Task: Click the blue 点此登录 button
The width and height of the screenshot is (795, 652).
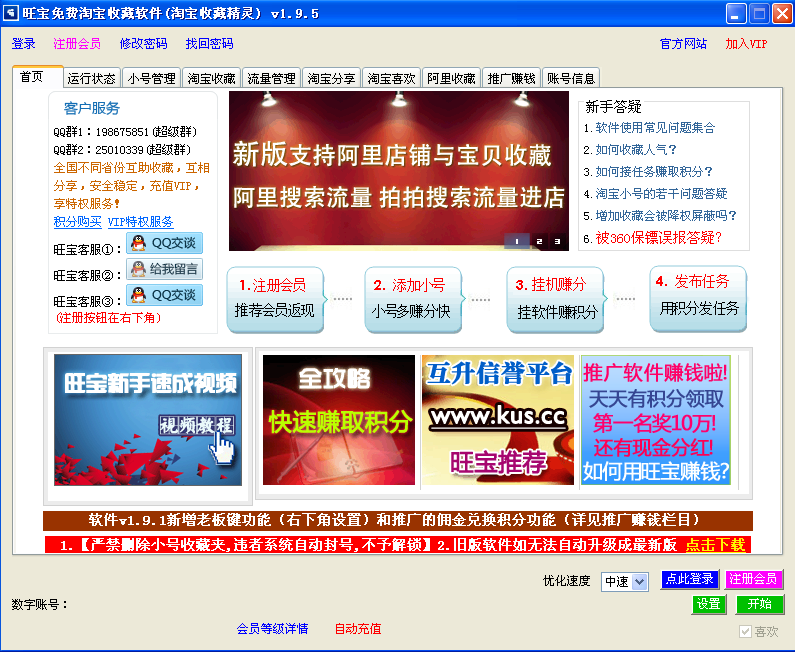Action: (689, 579)
